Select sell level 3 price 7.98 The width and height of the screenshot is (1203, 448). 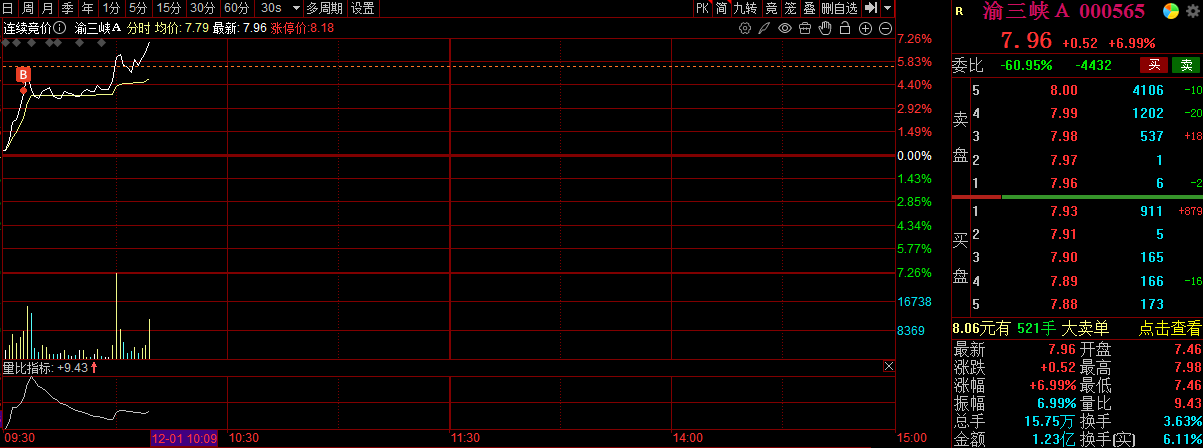(x=1063, y=137)
